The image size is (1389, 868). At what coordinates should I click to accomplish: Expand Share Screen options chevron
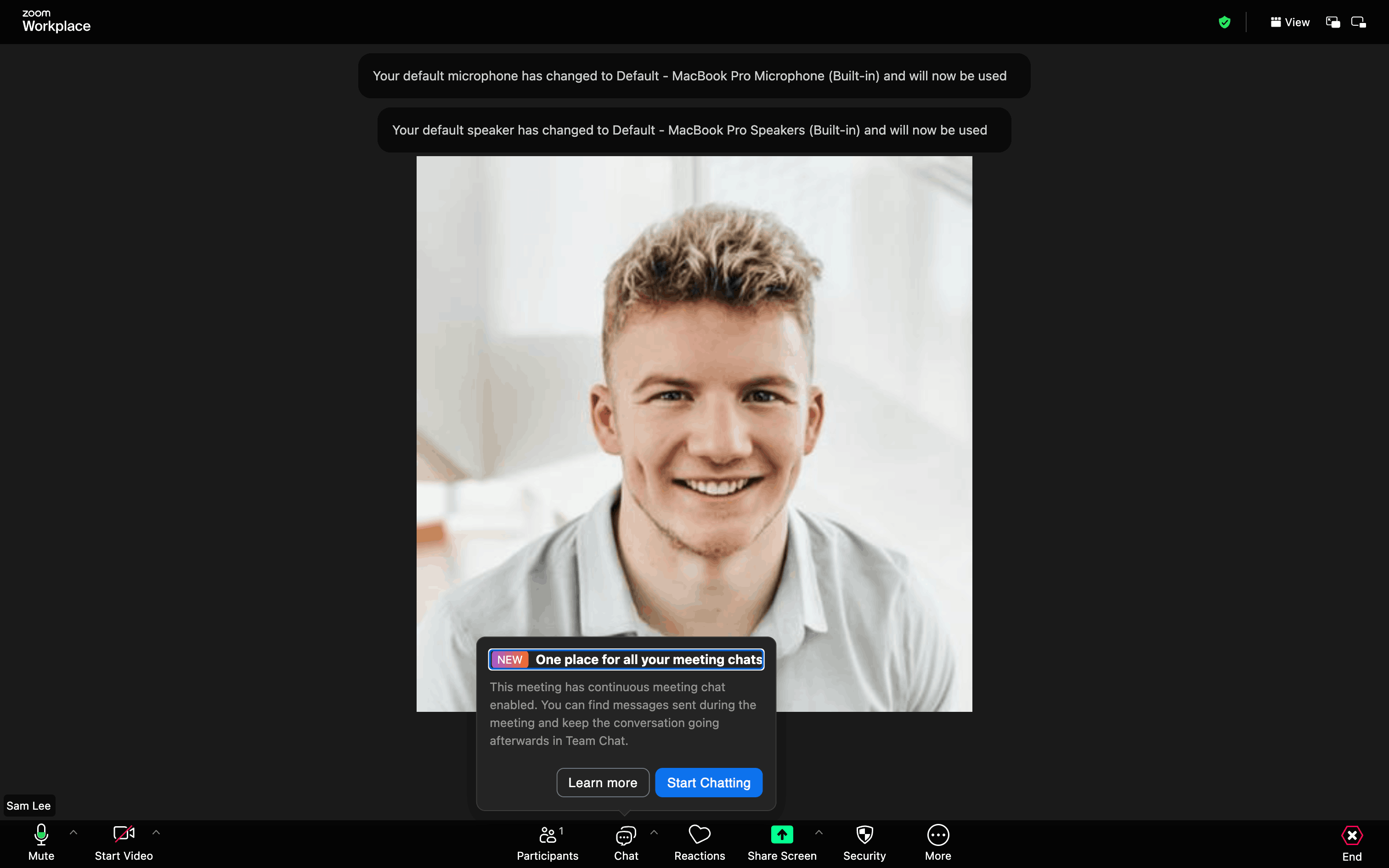tap(819, 832)
